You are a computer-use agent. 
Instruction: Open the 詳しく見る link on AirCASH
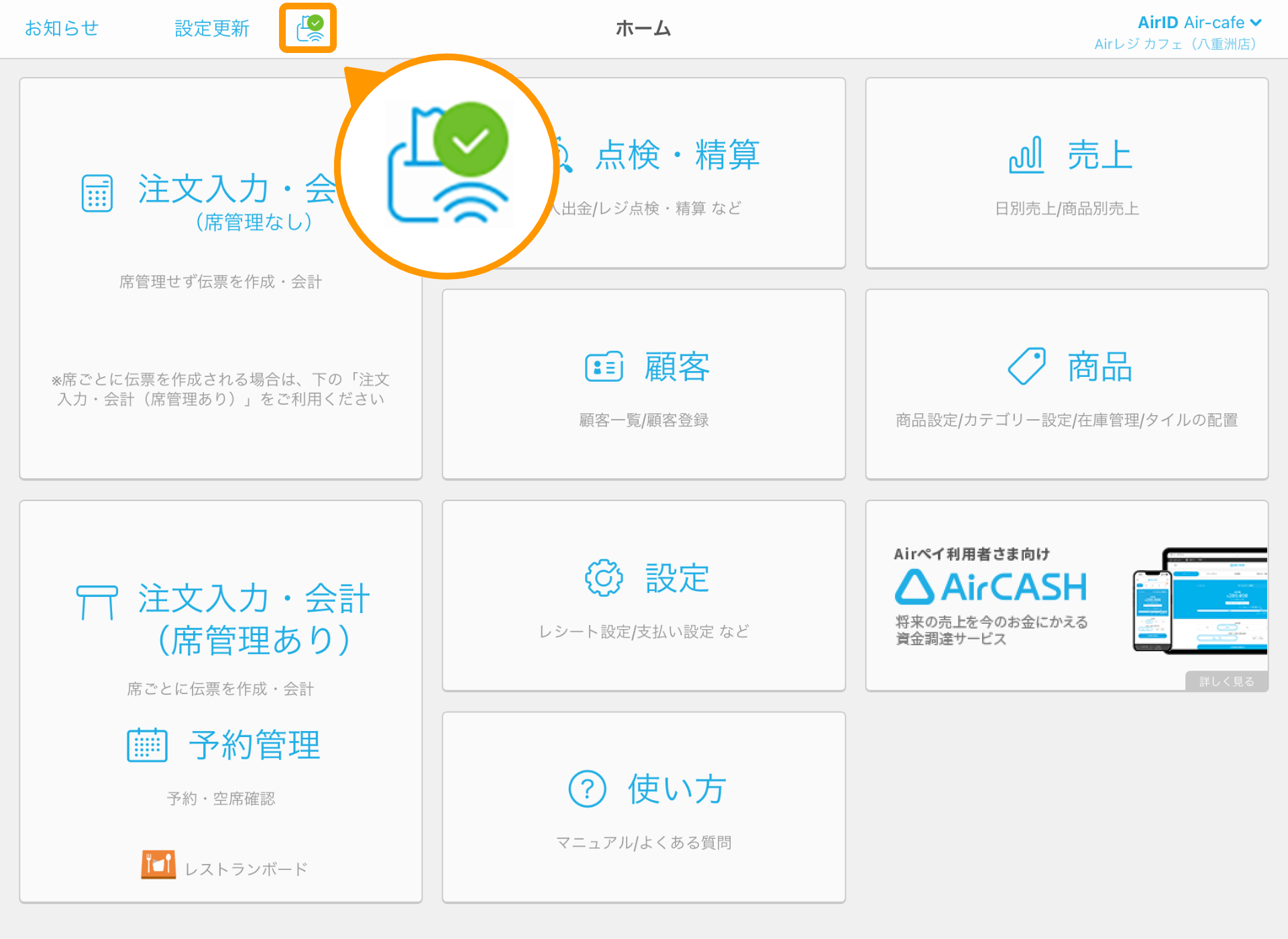coord(1226,681)
